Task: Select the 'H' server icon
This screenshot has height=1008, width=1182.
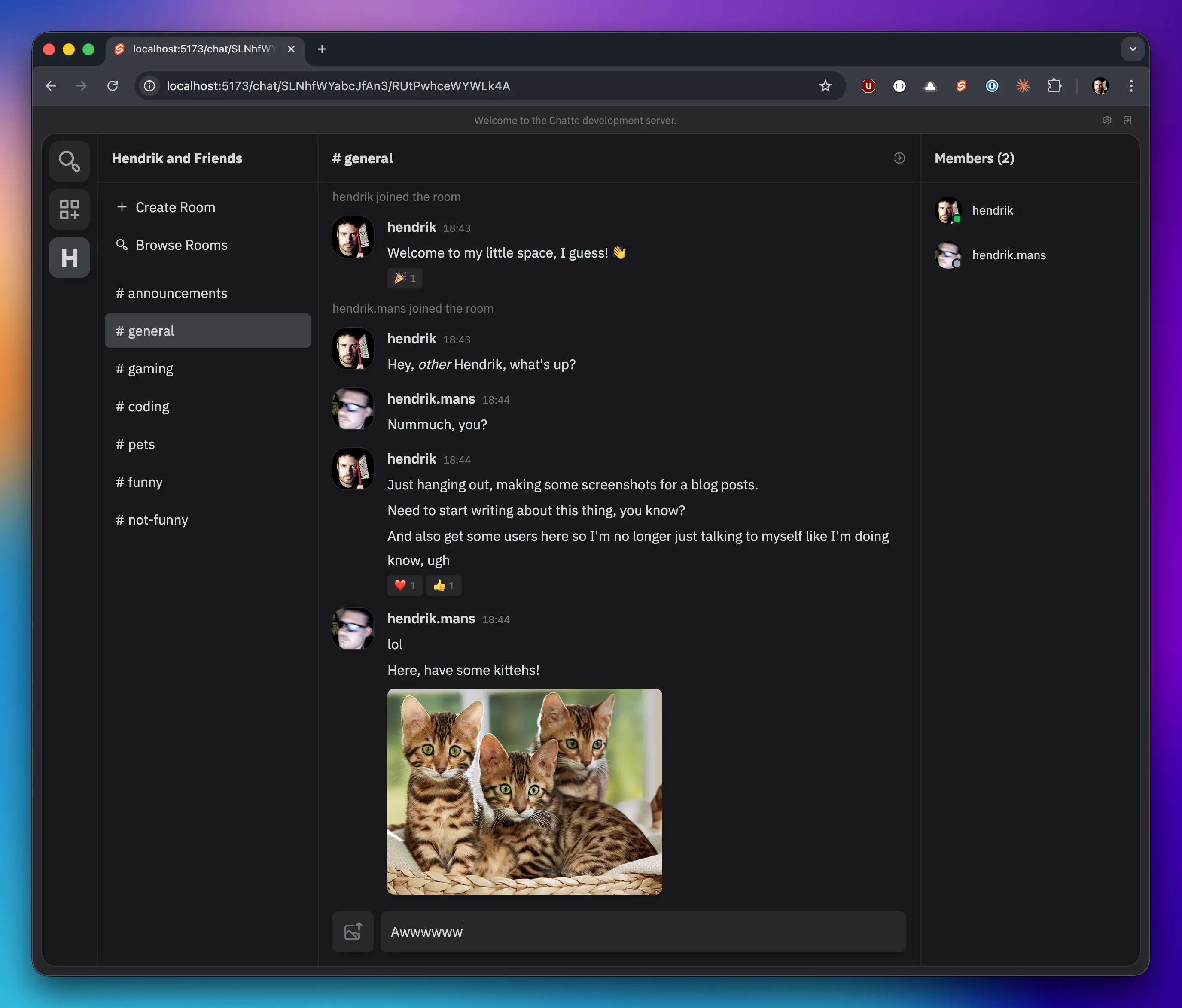Action: (x=69, y=258)
